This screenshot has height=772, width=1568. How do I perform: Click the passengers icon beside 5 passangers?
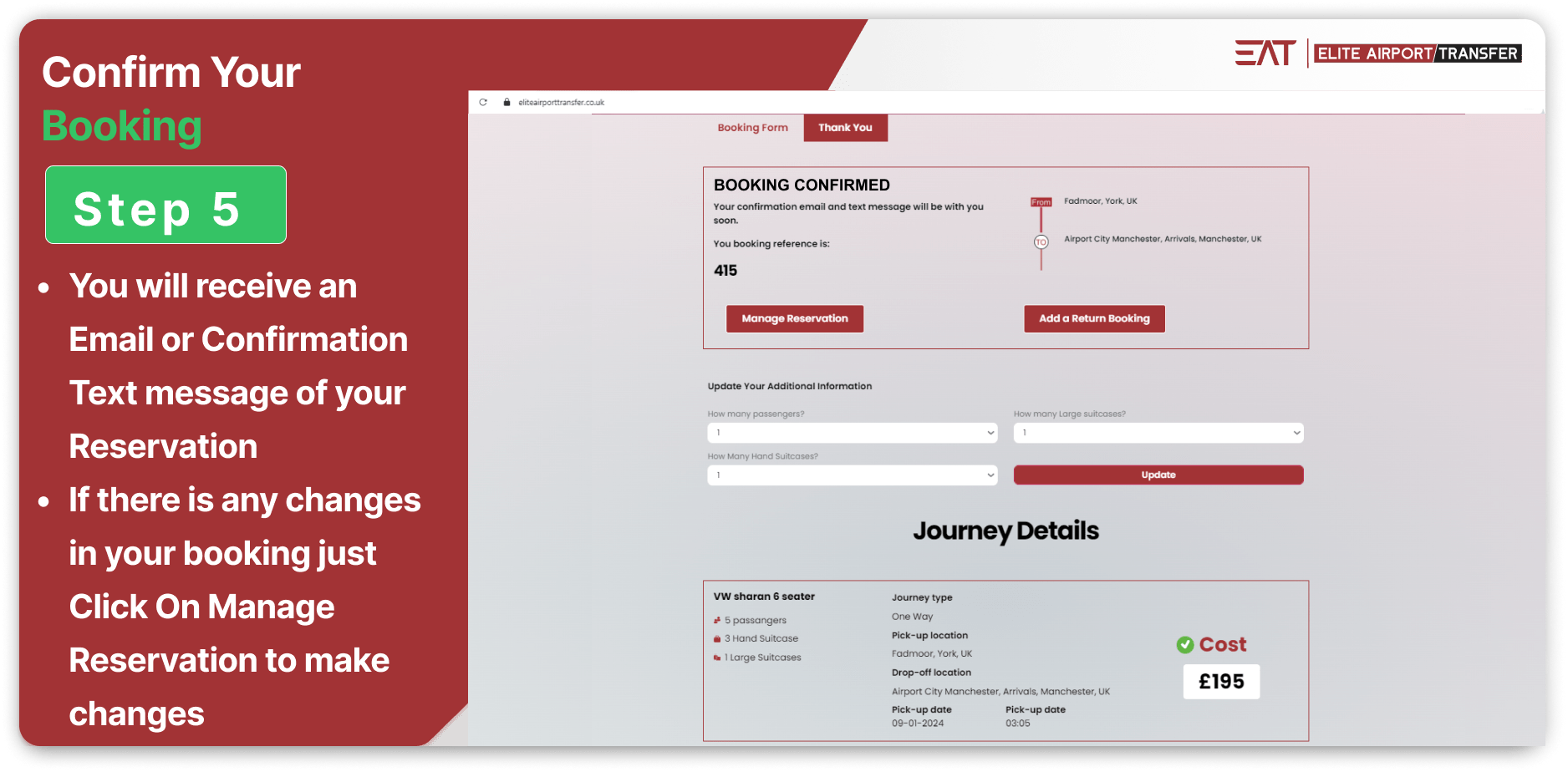coord(717,620)
